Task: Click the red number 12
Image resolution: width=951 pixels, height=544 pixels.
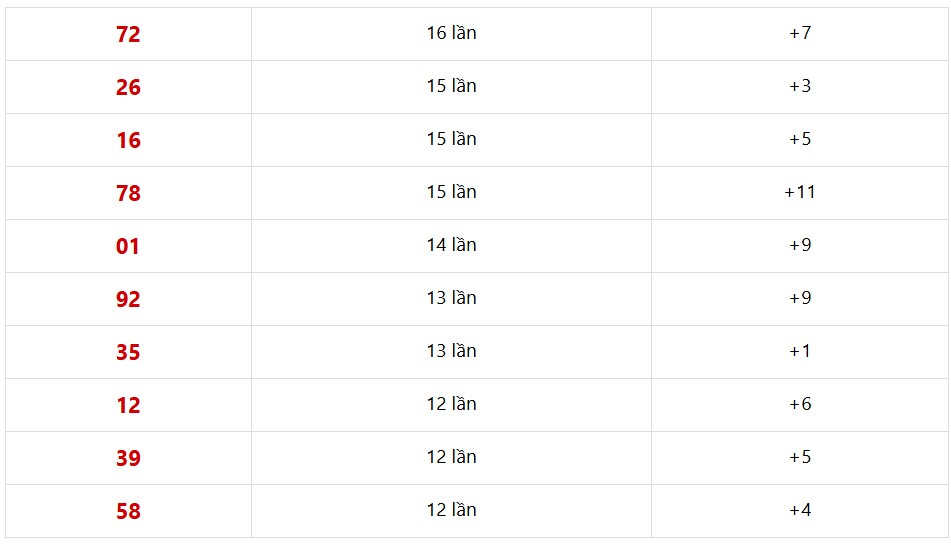Action: pos(128,405)
